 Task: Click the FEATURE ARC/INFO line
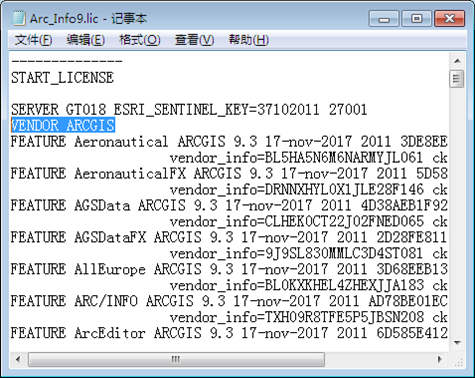tap(229, 301)
